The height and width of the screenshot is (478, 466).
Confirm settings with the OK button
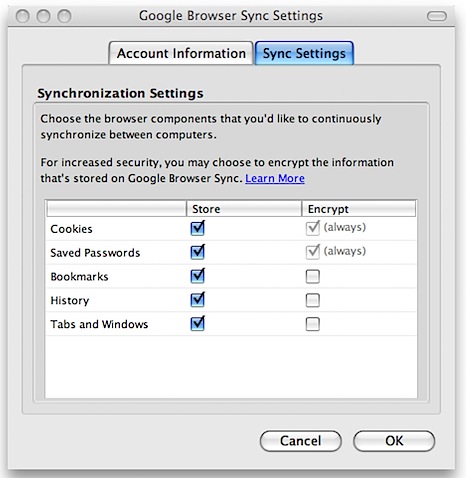394,441
